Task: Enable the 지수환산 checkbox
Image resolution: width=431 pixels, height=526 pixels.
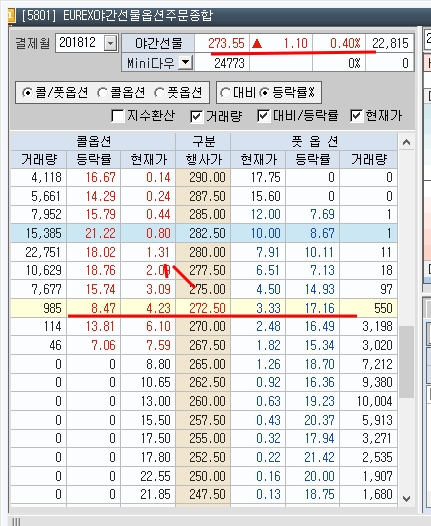Action: tap(118, 116)
